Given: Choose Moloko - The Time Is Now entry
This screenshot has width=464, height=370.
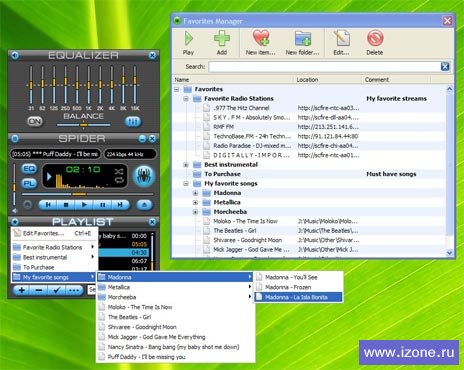Looking at the screenshot, I should tap(175, 307).
